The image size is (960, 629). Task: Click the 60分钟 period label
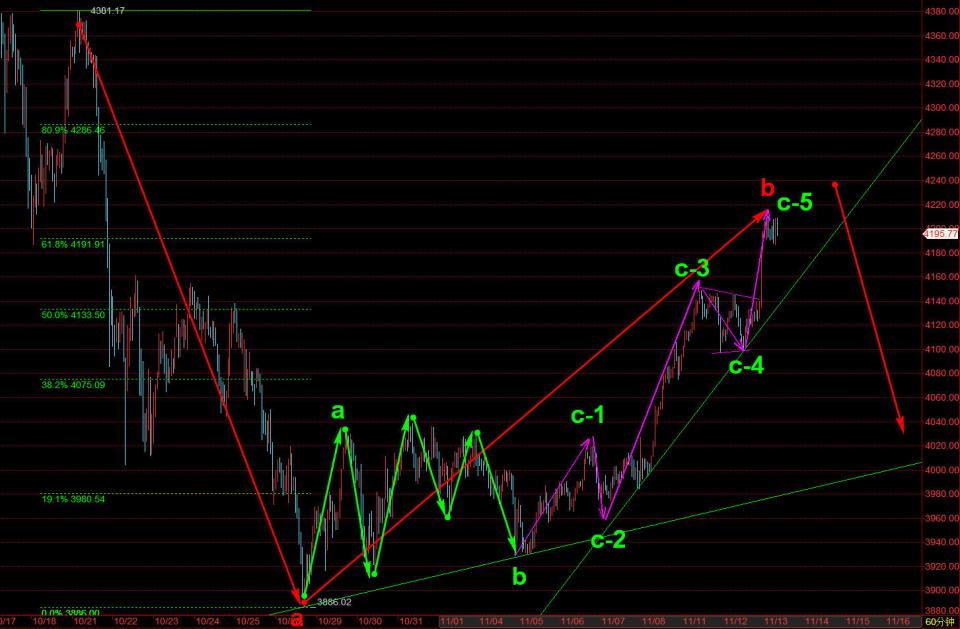pos(939,622)
